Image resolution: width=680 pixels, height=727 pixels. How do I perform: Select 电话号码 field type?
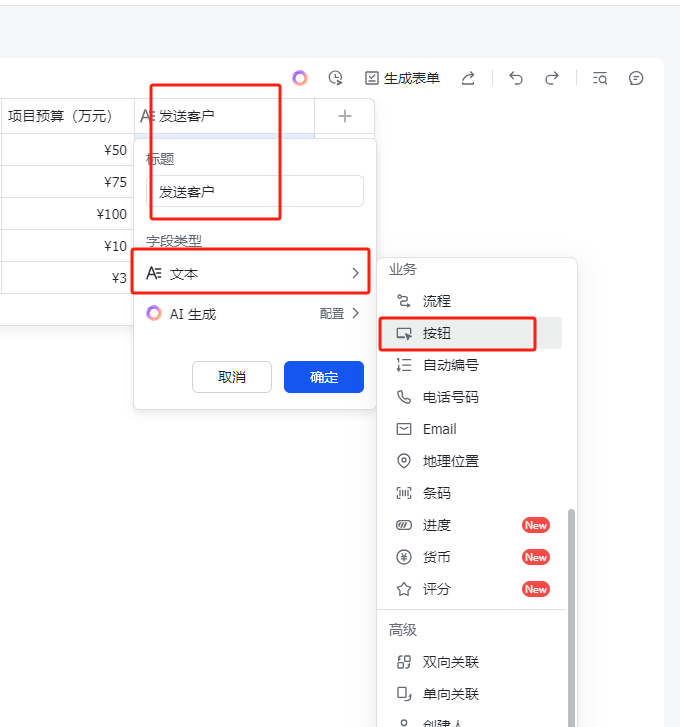point(471,397)
